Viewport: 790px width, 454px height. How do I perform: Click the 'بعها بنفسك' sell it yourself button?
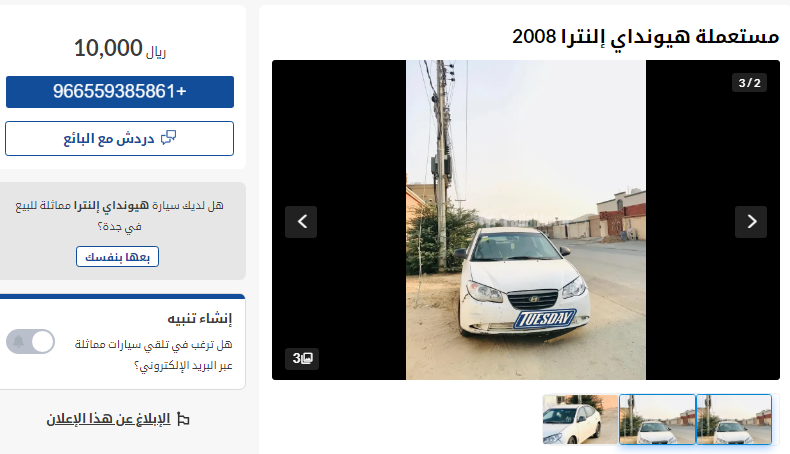pyautogui.click(x=117, y=257)
